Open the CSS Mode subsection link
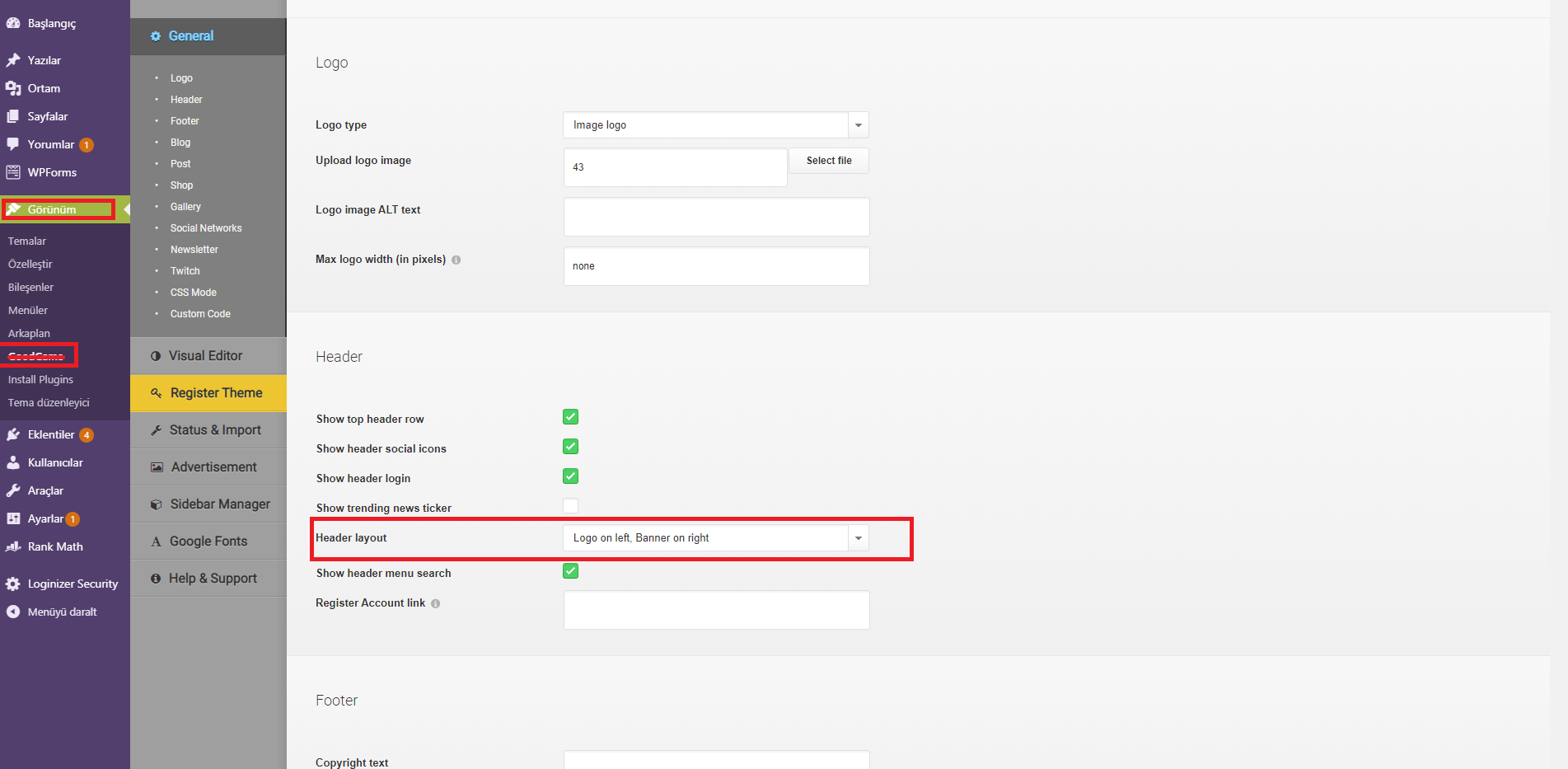Screen dimensions: 1568x769 (194, 293)
